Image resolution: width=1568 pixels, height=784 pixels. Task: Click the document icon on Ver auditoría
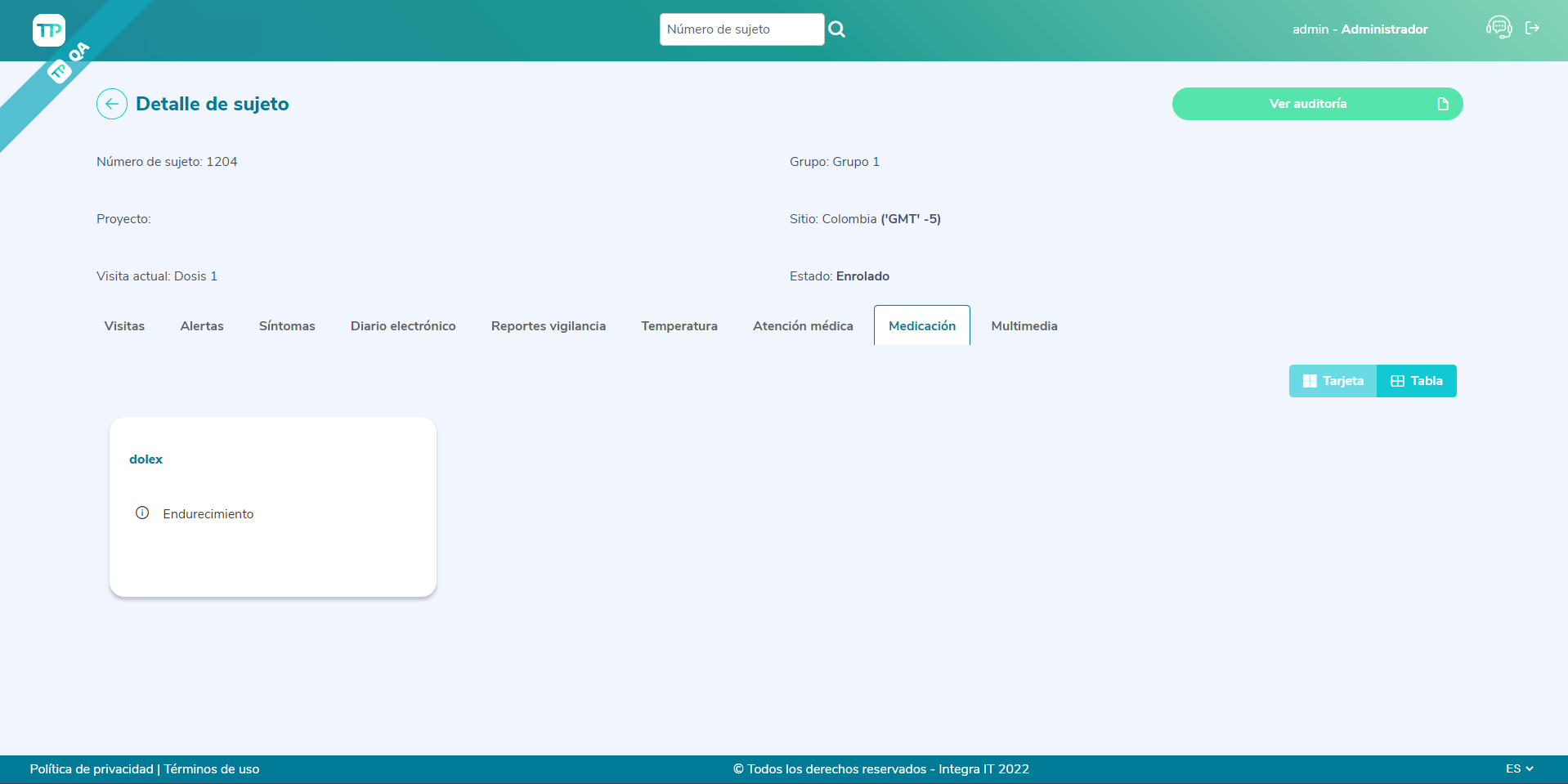[x=1443, y=104]
